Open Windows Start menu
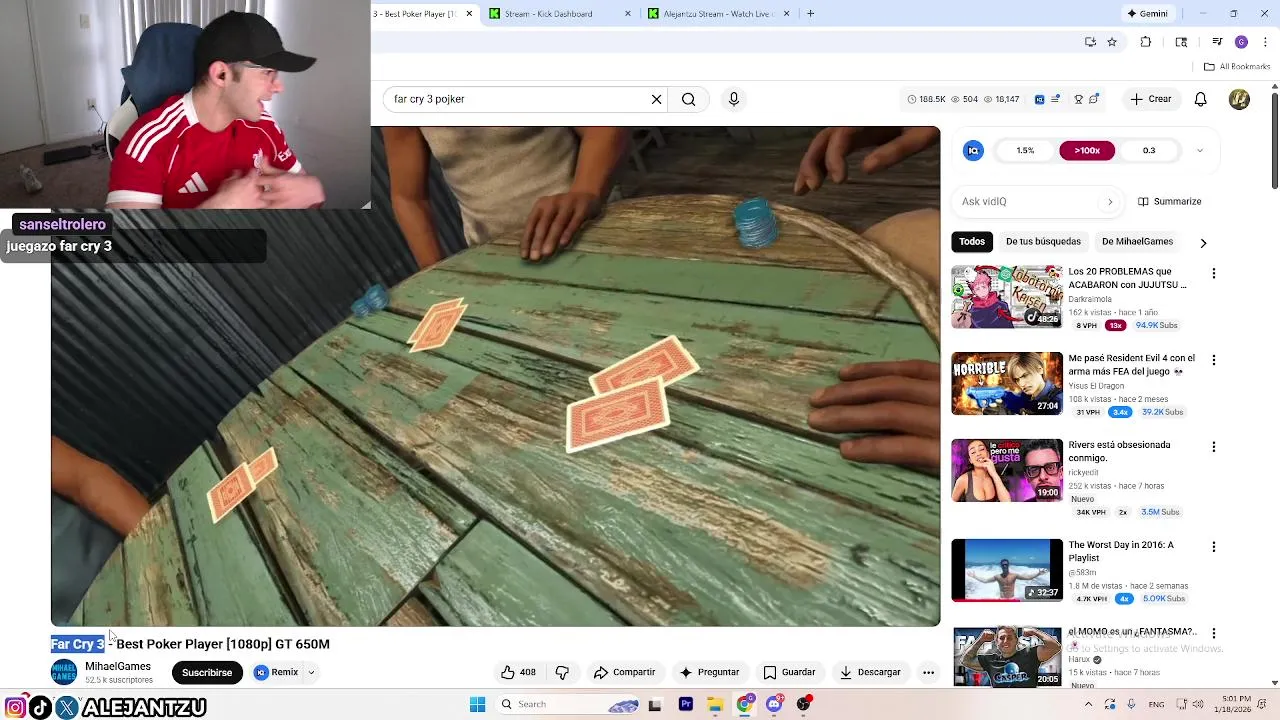 pos(477,704)
